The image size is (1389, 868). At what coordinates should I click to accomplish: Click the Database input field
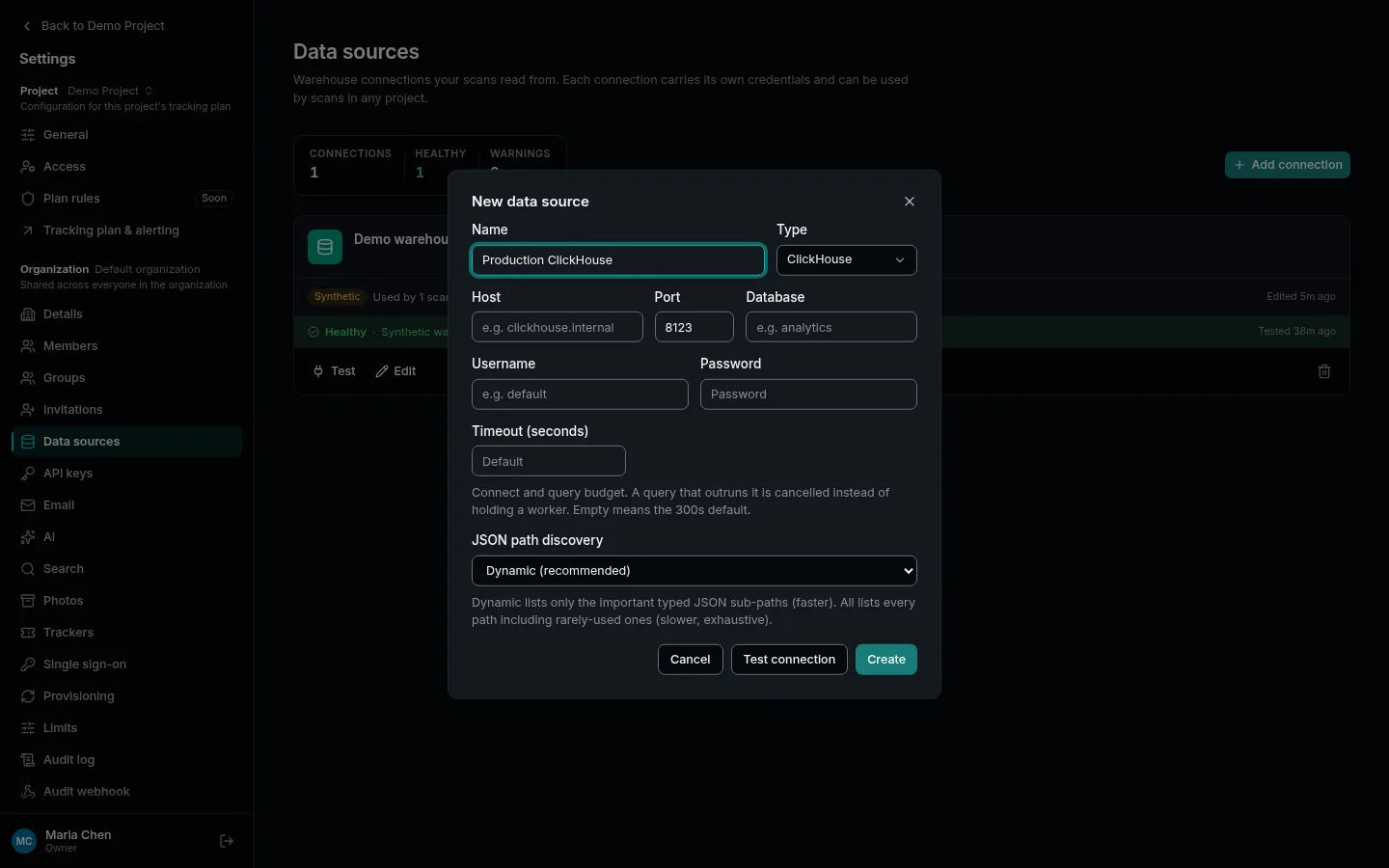click(831, 327)
